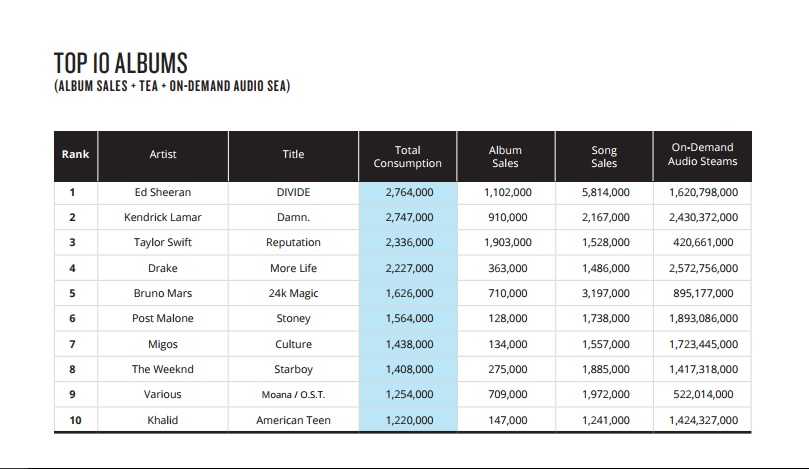The image size is (809, 469).
Task: Select the 24k Magic title cell
Action: (x=293, y=293)
